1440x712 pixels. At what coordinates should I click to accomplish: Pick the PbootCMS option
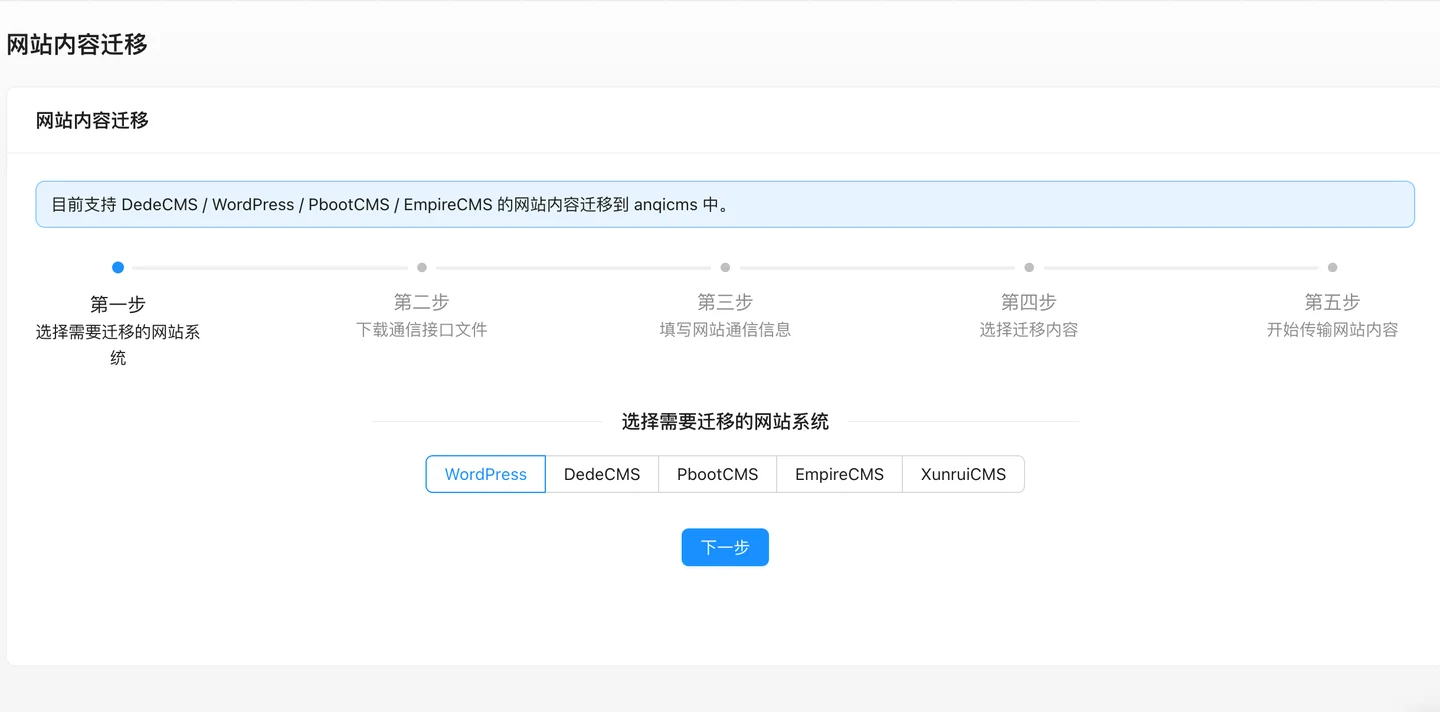tap(717, 474)
